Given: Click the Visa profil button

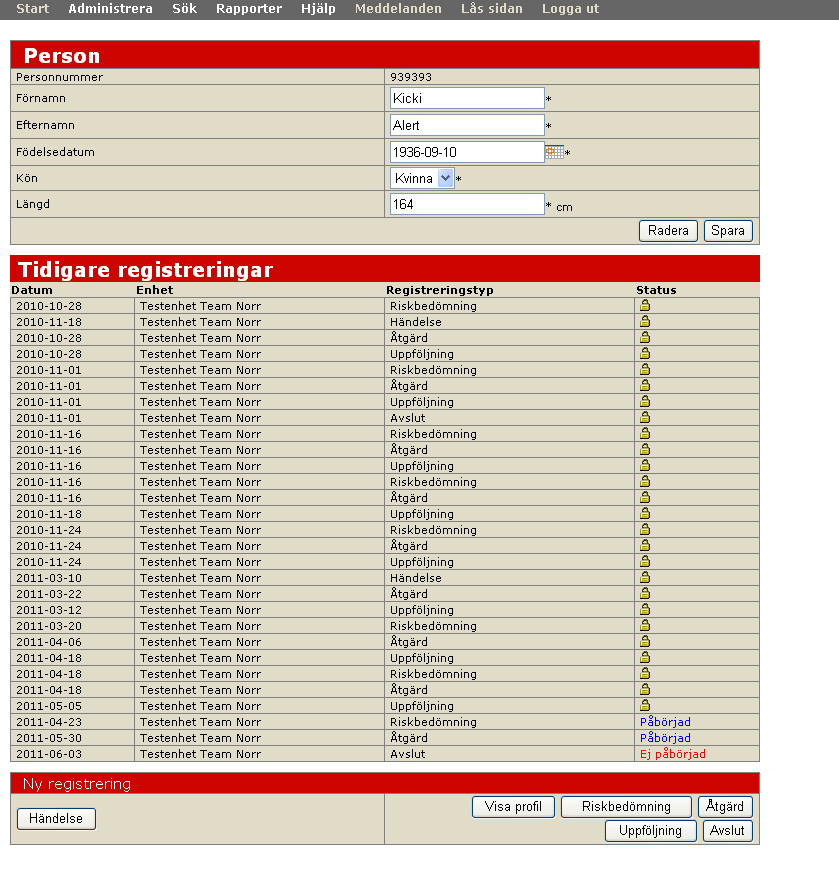Looking at the screenshot, I should (x=513, y=806).
